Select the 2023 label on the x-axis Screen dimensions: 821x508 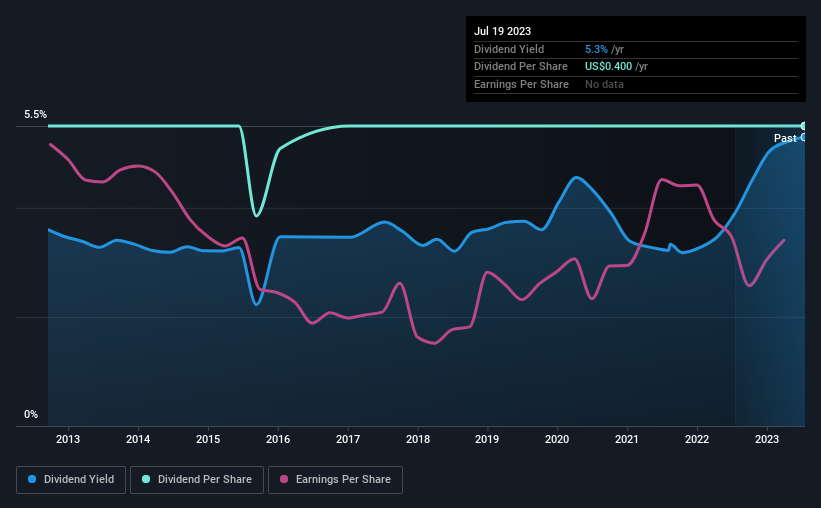(767, 439)
